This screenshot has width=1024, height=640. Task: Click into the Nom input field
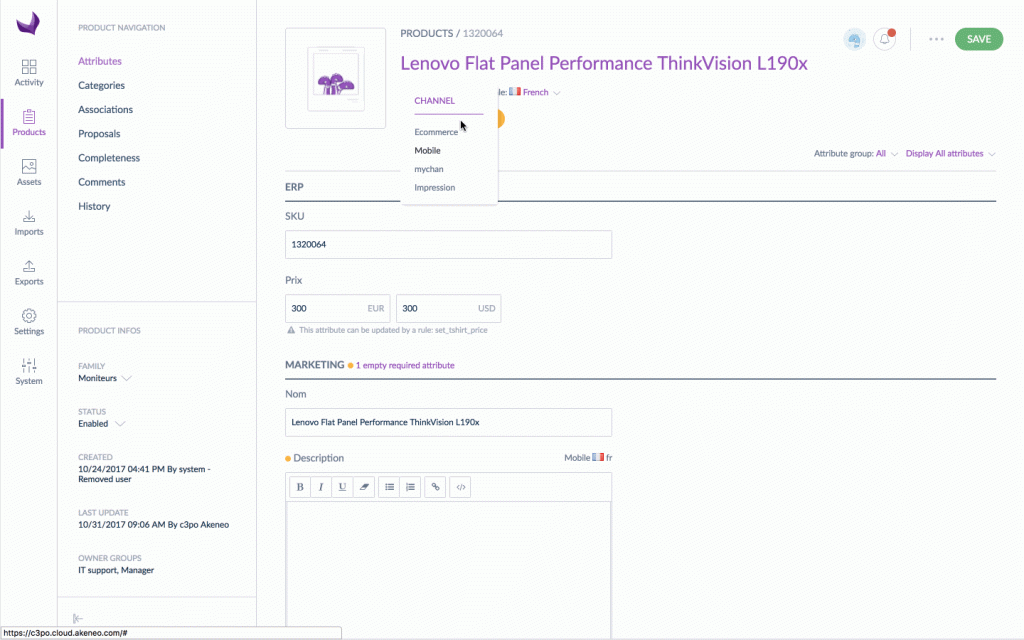pos(449,422)
